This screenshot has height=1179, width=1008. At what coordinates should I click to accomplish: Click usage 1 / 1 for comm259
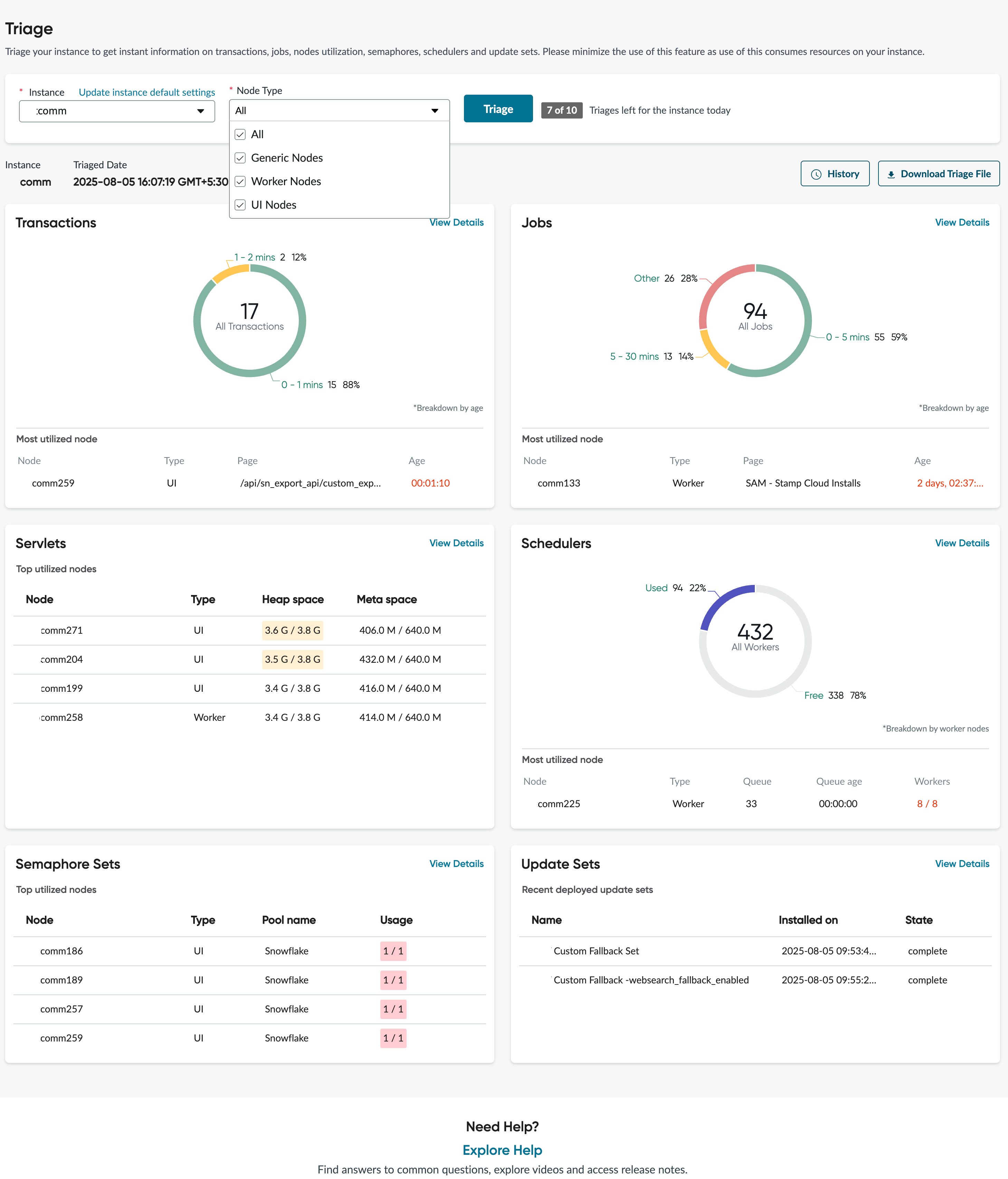coord(393,1038)
